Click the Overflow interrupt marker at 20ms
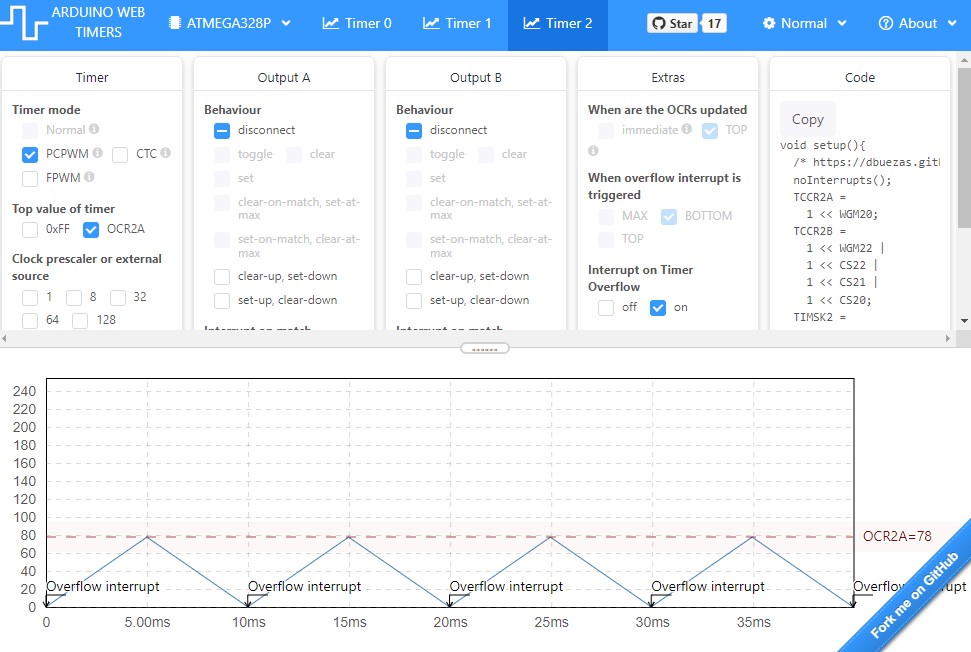The image size is (971, 652). (506, 586)
